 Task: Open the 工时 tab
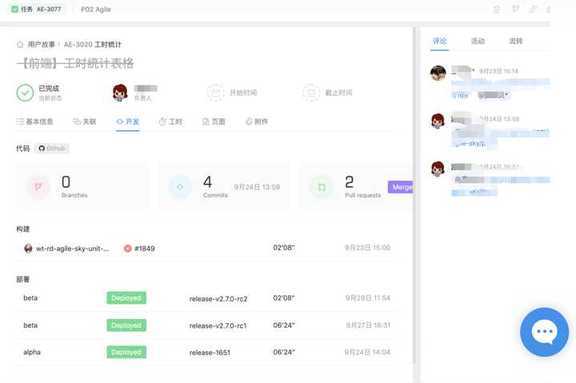point(171,122)
